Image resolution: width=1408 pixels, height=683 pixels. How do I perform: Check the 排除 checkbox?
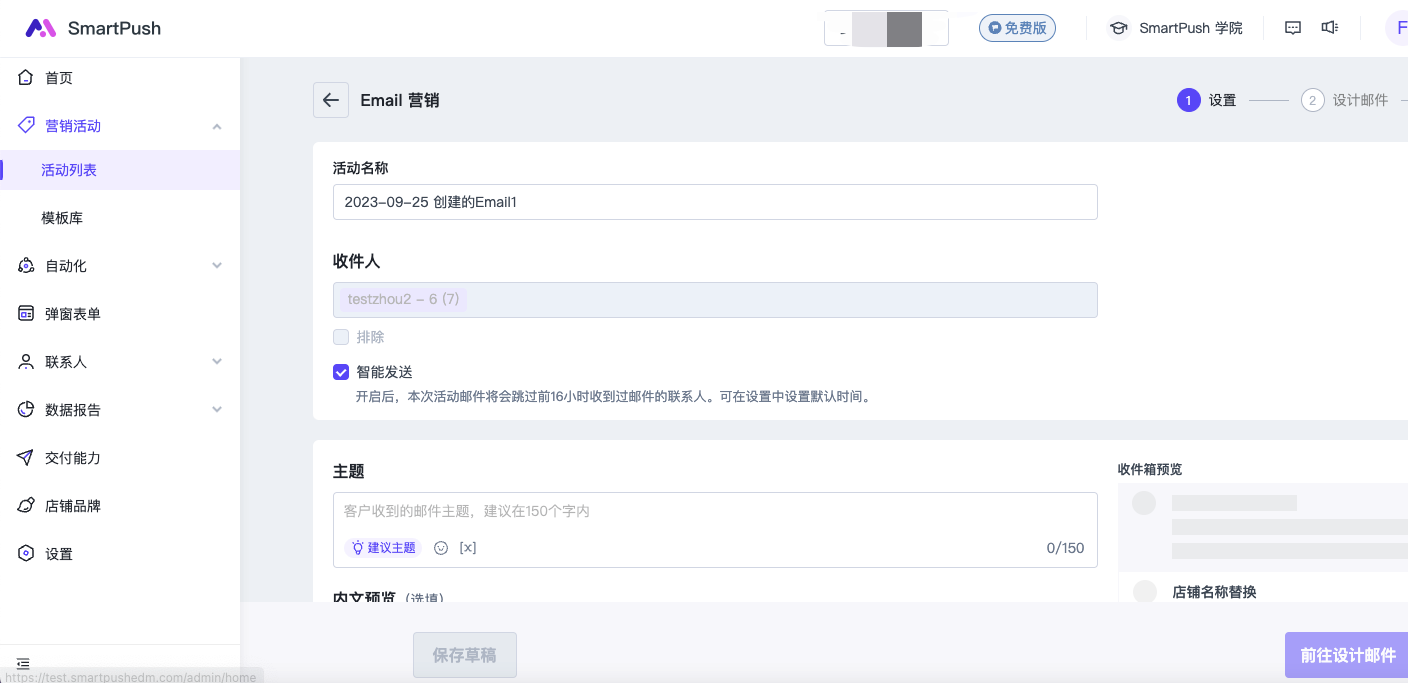point(341,337)
